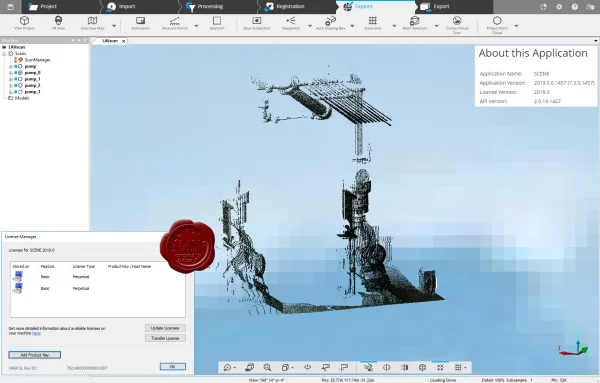Screen dimensions: 600x383
Task: Switch to the Project tab
Action: pos(61,7)
